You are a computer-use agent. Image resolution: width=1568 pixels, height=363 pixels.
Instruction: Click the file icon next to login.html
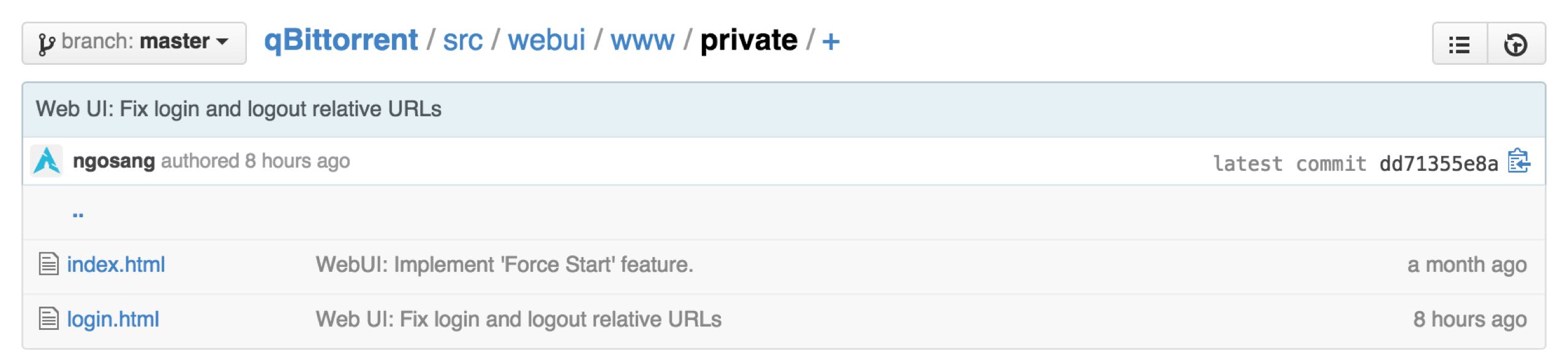(x=48, y=318)
